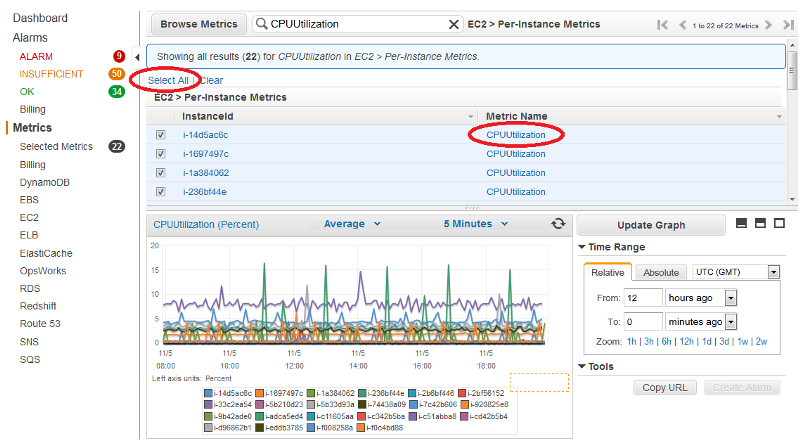
Task: Collapse the left navigation pane arrow
Action: click(x=137, y=57)
